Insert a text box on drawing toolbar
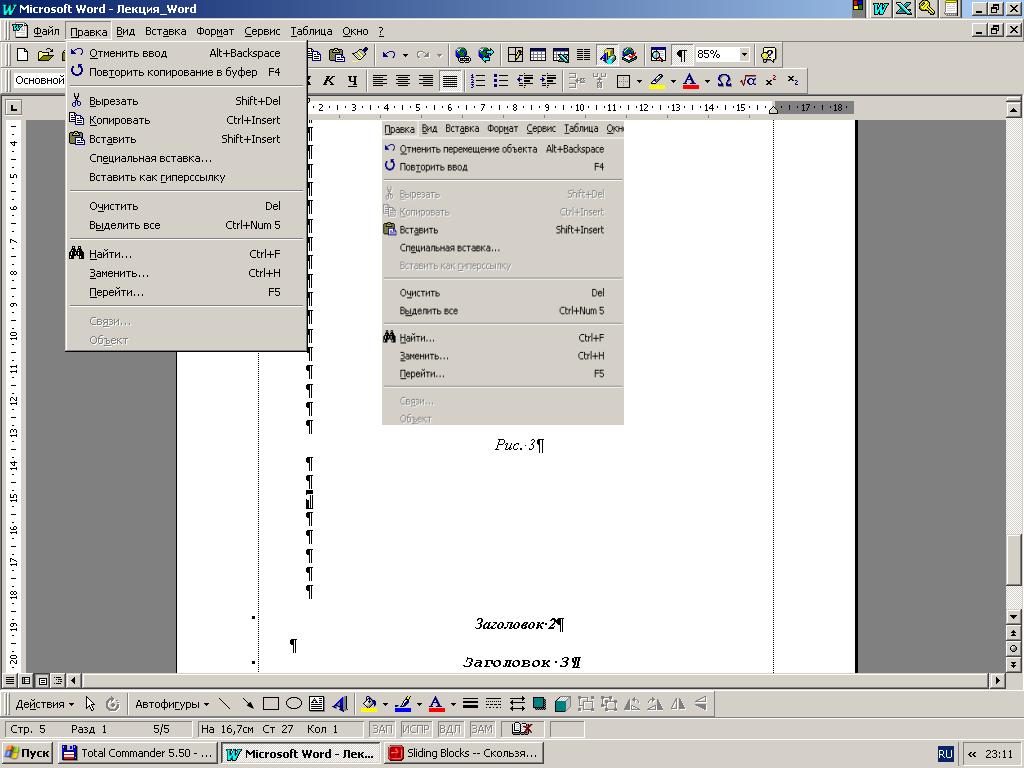Image resolution: width=1024 pixels, height=768 pixels. (317, 703)
